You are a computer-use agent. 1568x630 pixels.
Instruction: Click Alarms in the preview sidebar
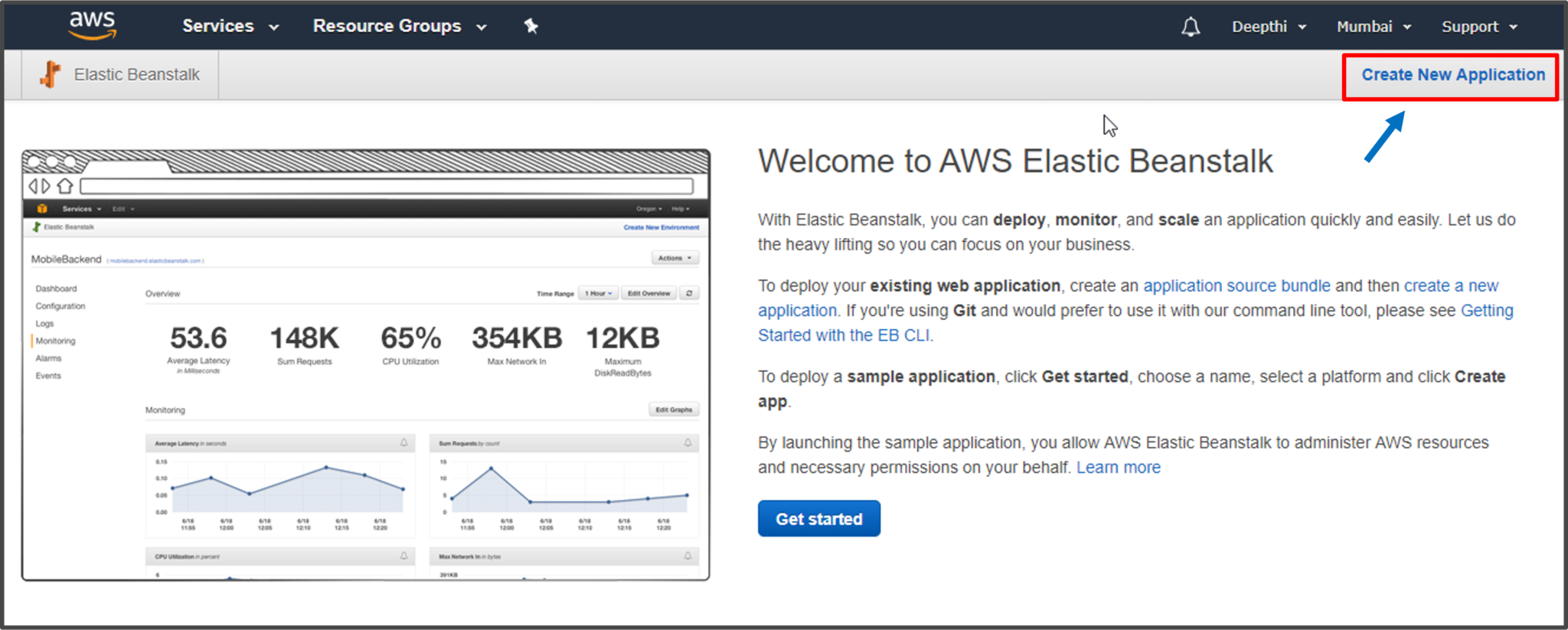click(48, 358)
